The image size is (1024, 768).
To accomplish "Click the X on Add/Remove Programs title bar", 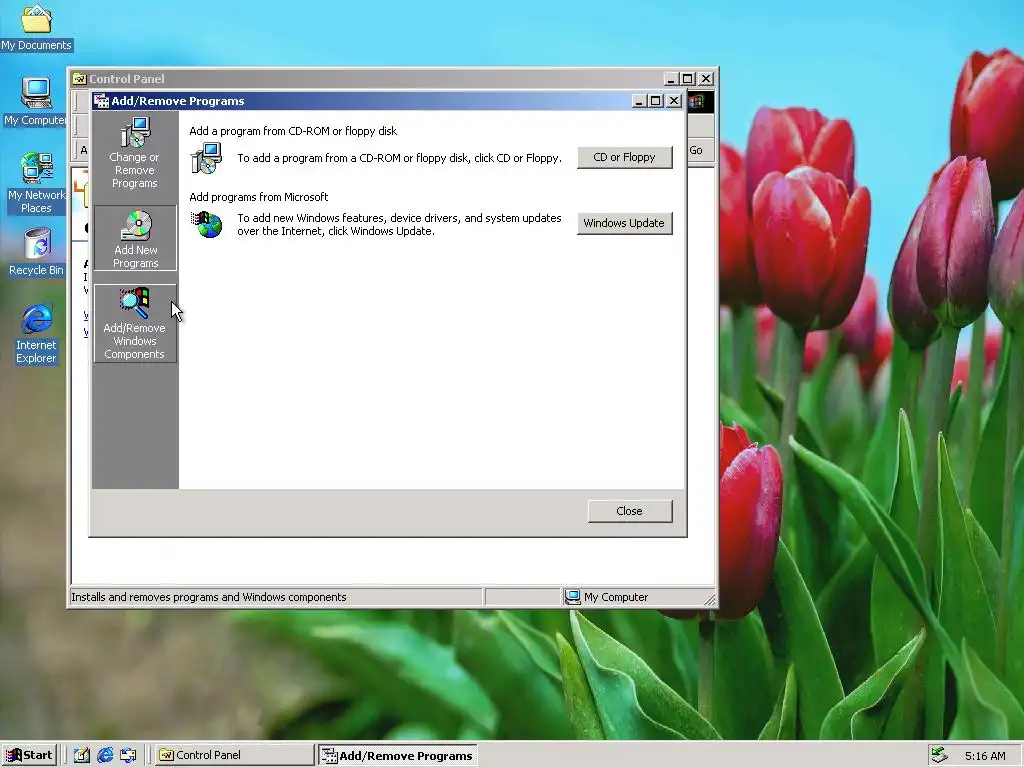I will (x=674, y=101).
